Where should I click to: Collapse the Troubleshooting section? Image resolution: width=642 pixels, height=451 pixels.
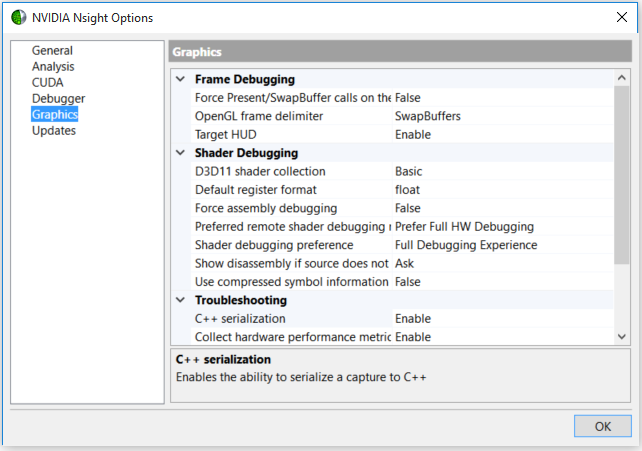[180, 300]
